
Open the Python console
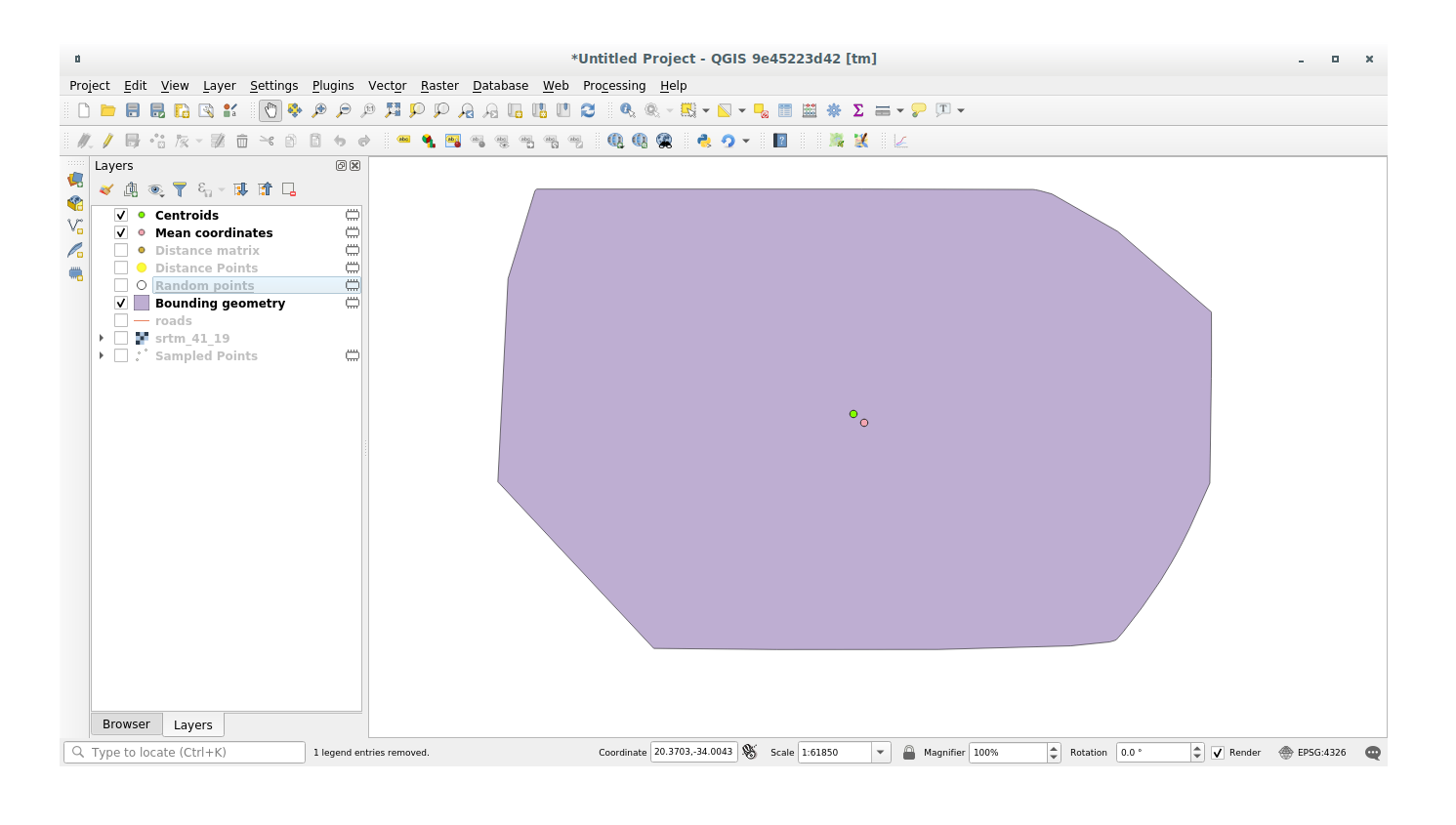click(x=703, y=141)
